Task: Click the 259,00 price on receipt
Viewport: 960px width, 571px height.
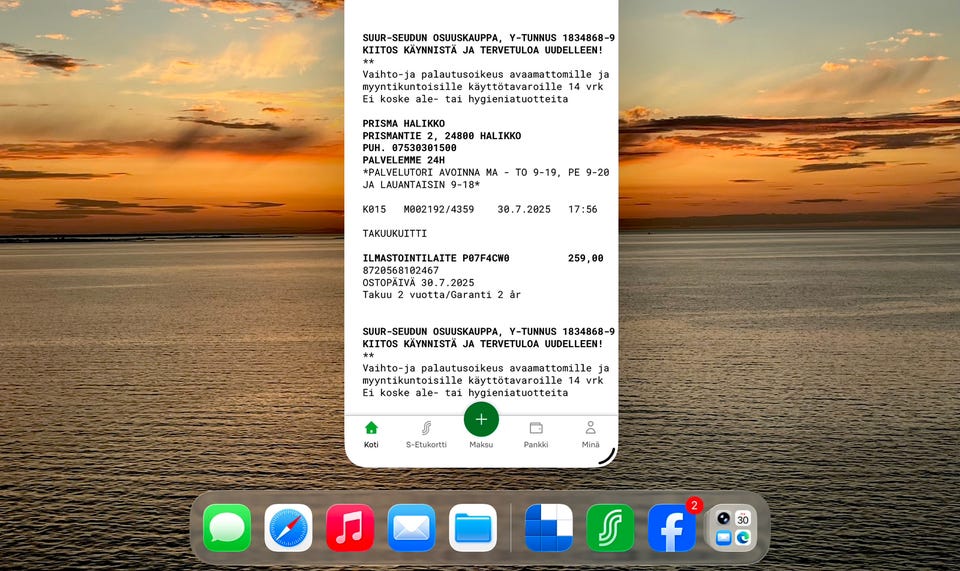Action: 585,258
